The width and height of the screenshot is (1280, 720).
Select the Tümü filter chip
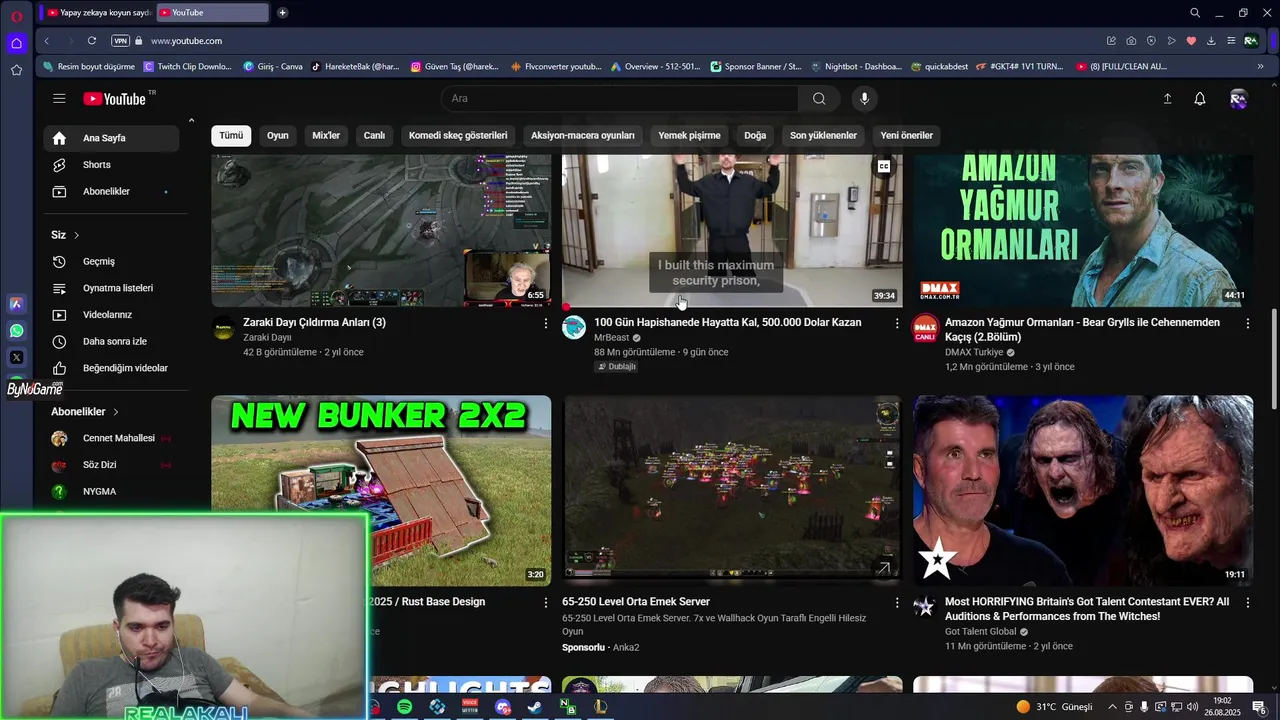[x=231, y=136]
